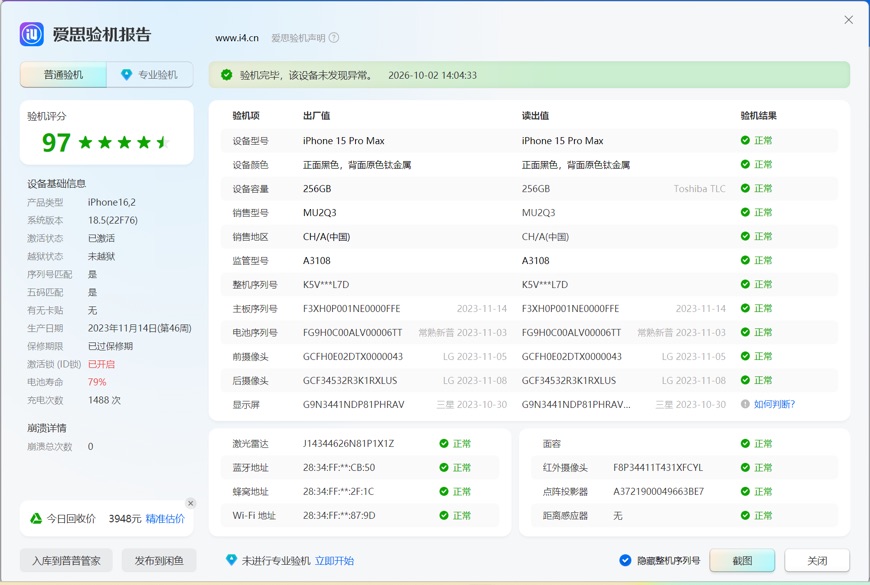The width and height of the screenshot is (870, 585).
Task: Click the 点阵投影器 serial A3721900049663BE7
Action: [658, 491]
